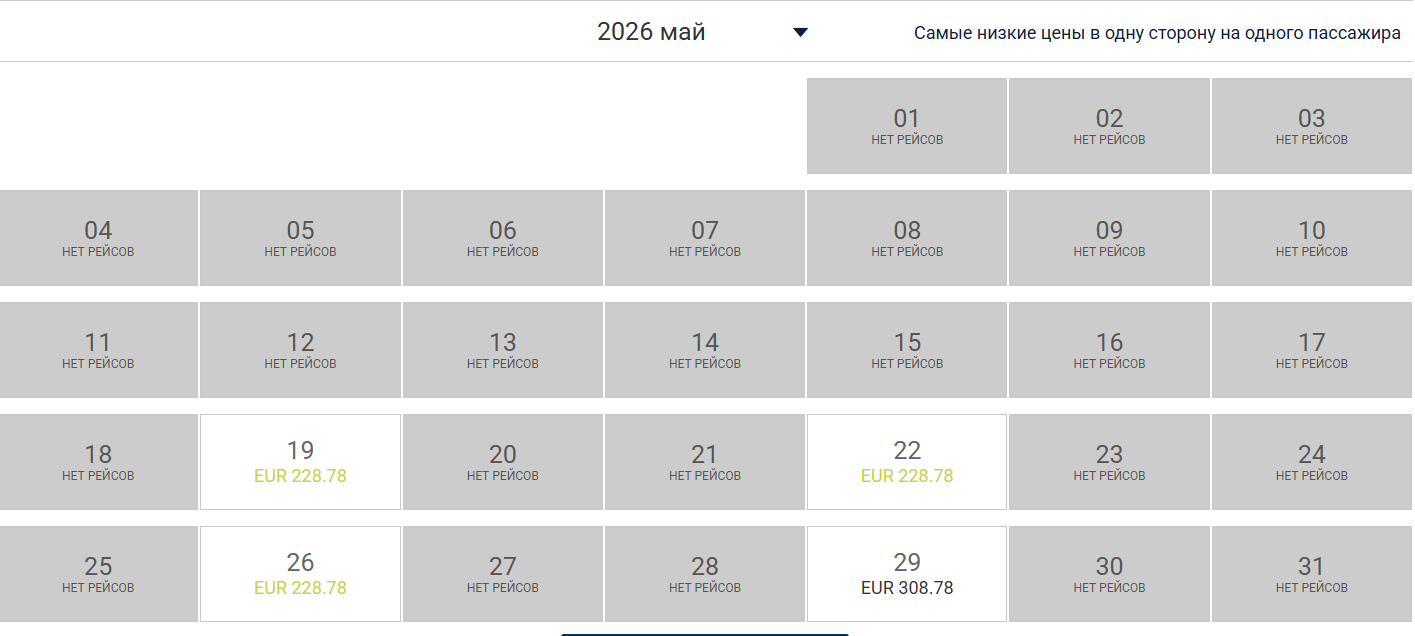The width and height of the screenshot is (1415, 636).
Task: Select the May 10 calendar cell
Action: (x=1312, y=238)
